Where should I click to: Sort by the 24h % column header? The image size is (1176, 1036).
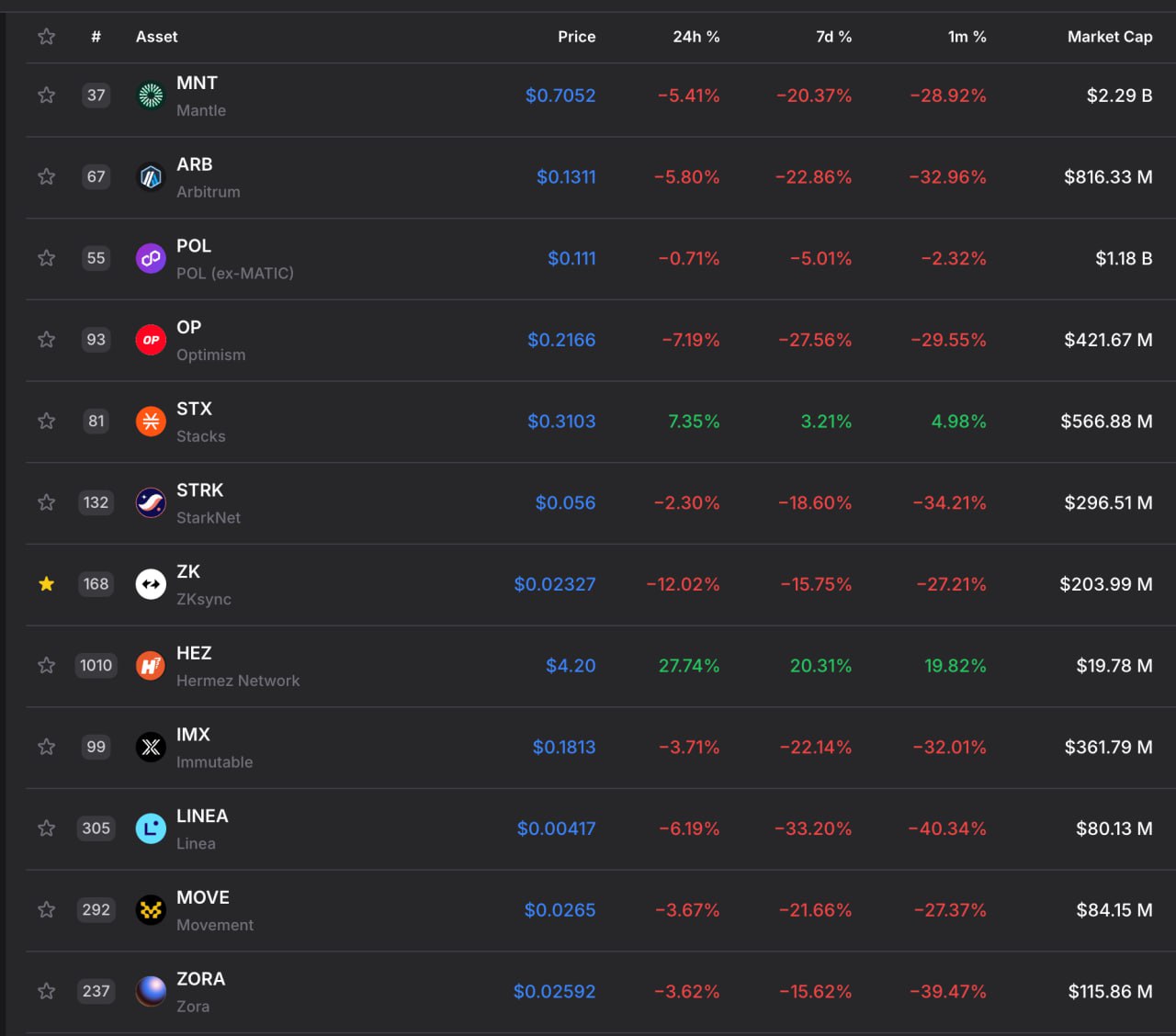[695, 37]
